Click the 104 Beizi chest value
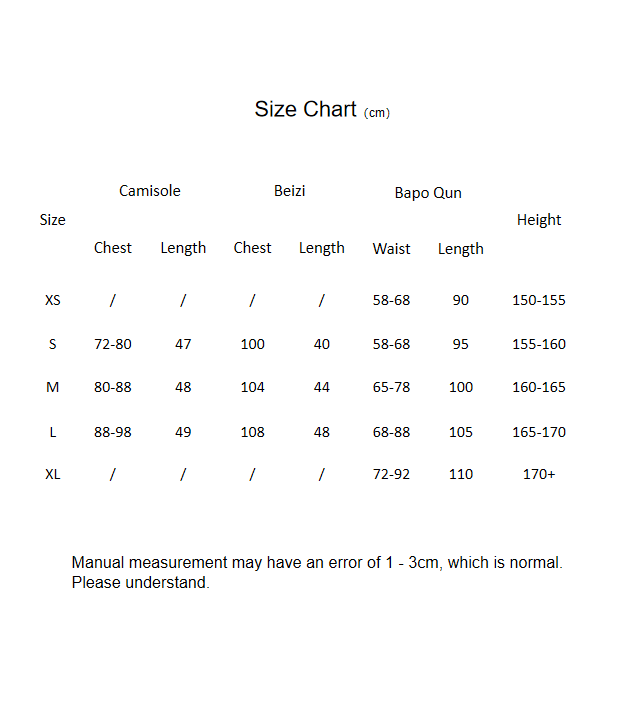The width and height of the screenshot is (619, 724). coord(253,387)
